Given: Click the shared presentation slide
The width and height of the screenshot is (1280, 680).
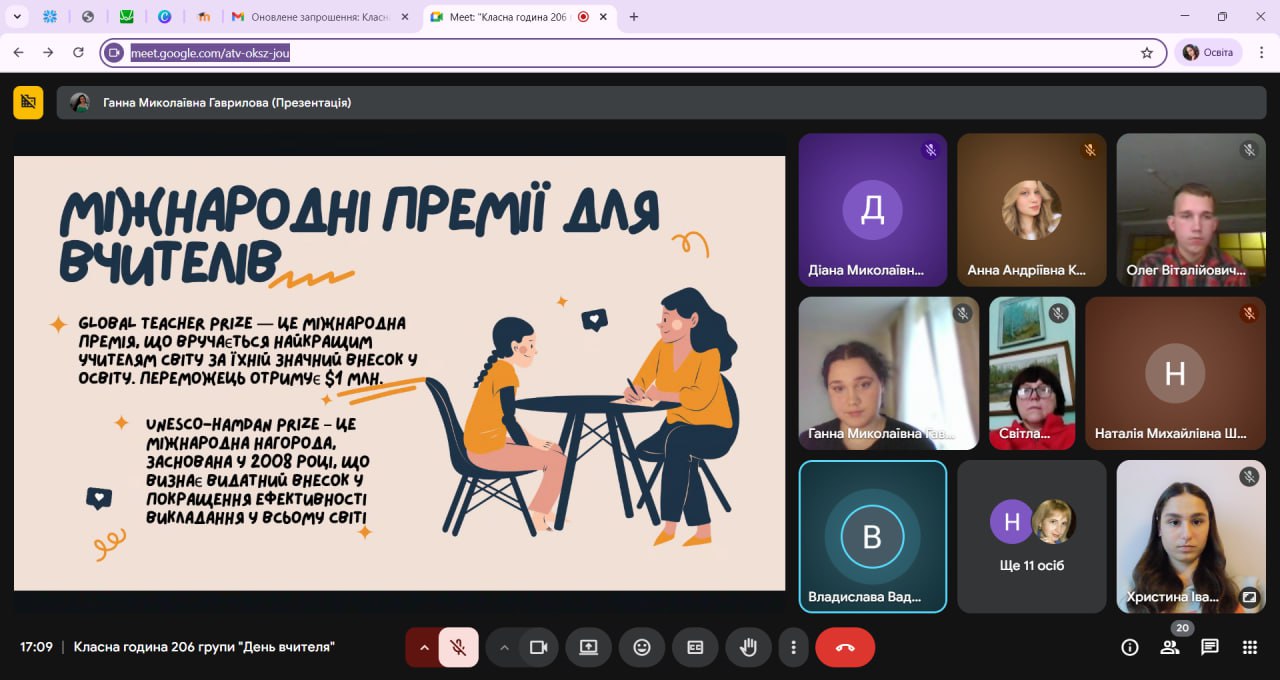Looking at the screenshot, I should pyautogui.click(x=399, y=373).
